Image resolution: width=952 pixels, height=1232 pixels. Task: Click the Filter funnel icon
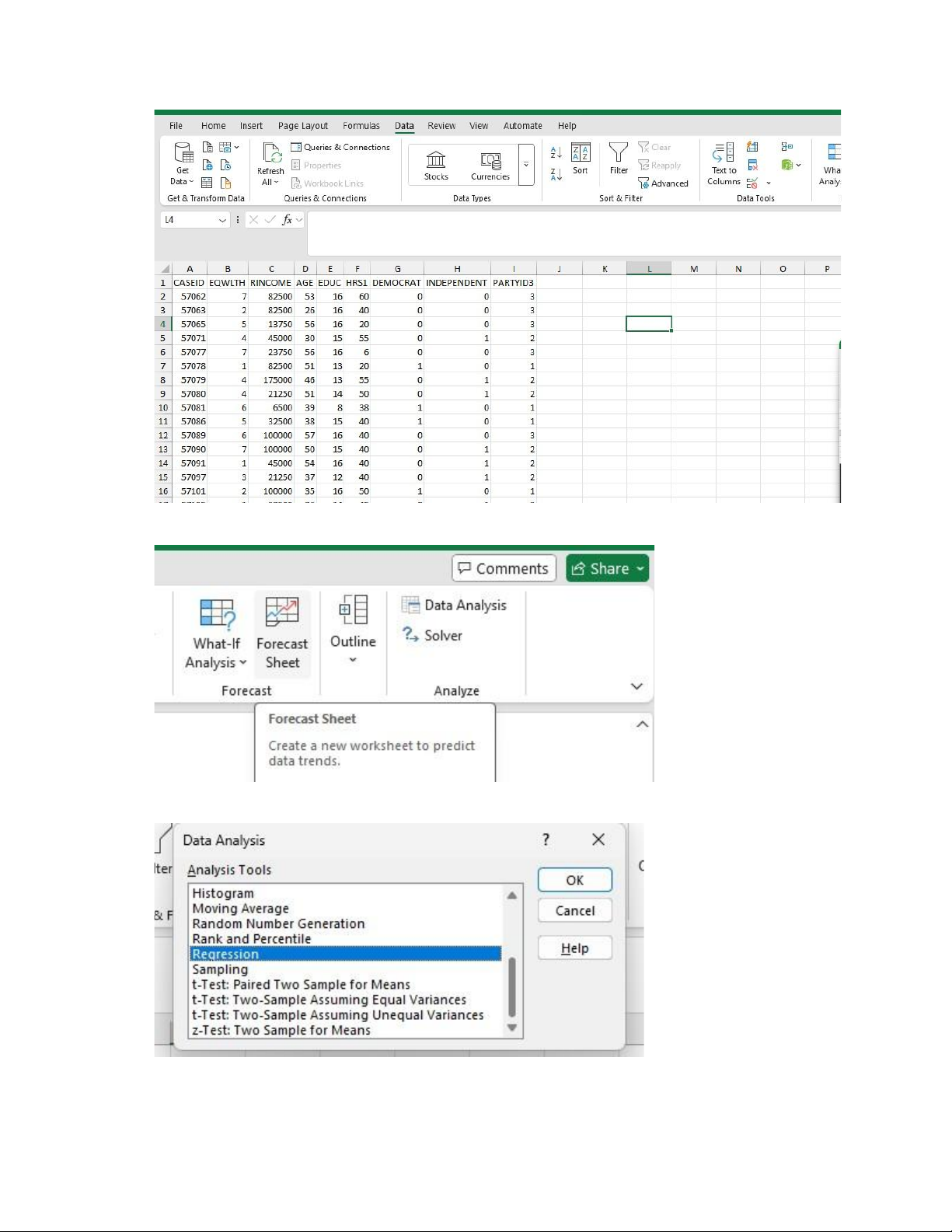[619, 153]
